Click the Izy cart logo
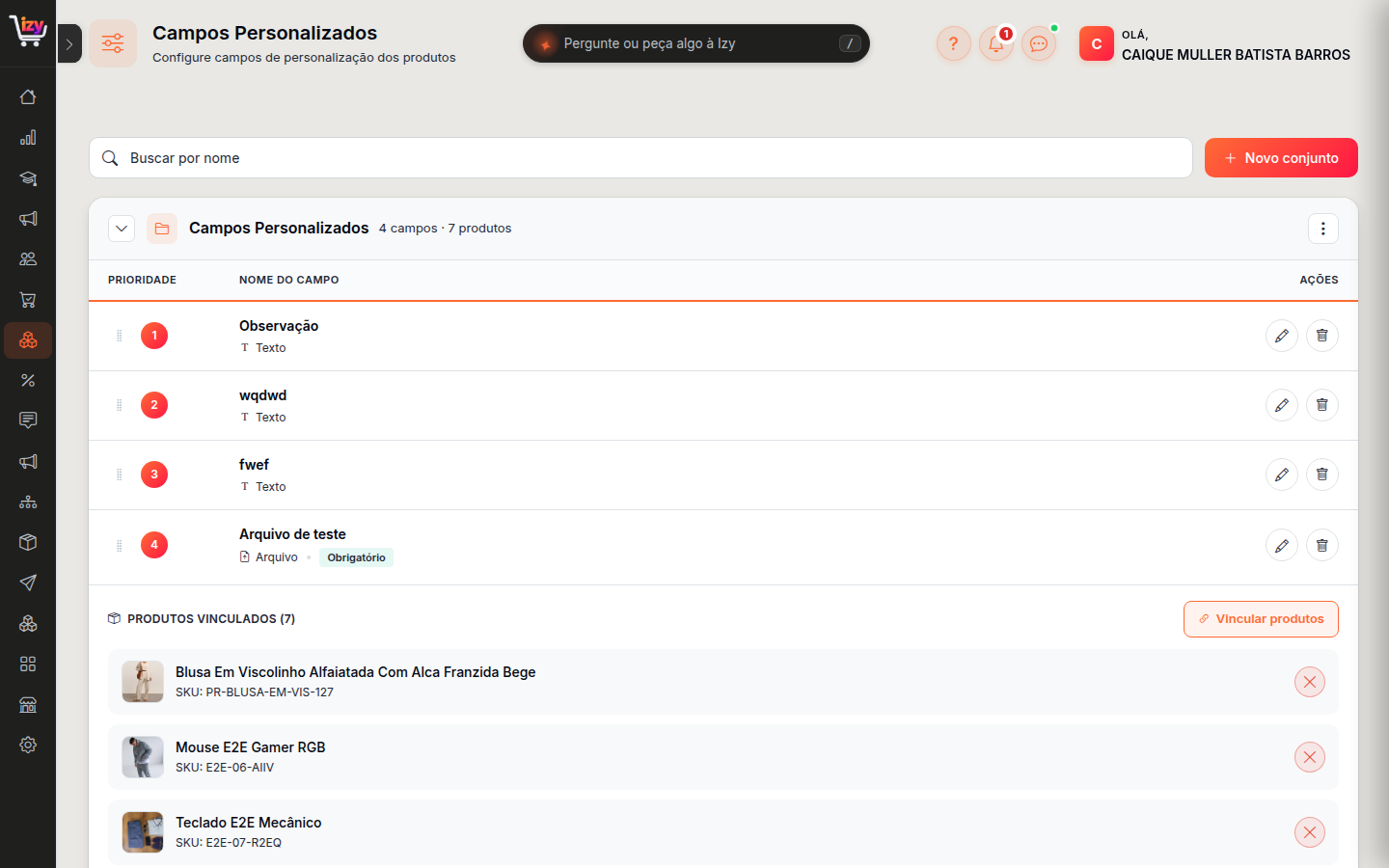Viewport: 1389px width, 868px height. tap(28, 31)
